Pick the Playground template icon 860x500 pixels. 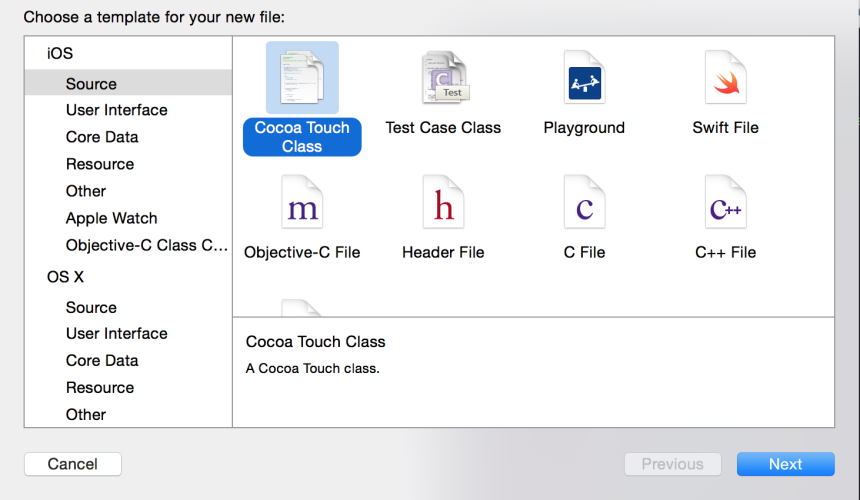pos(585,77)
